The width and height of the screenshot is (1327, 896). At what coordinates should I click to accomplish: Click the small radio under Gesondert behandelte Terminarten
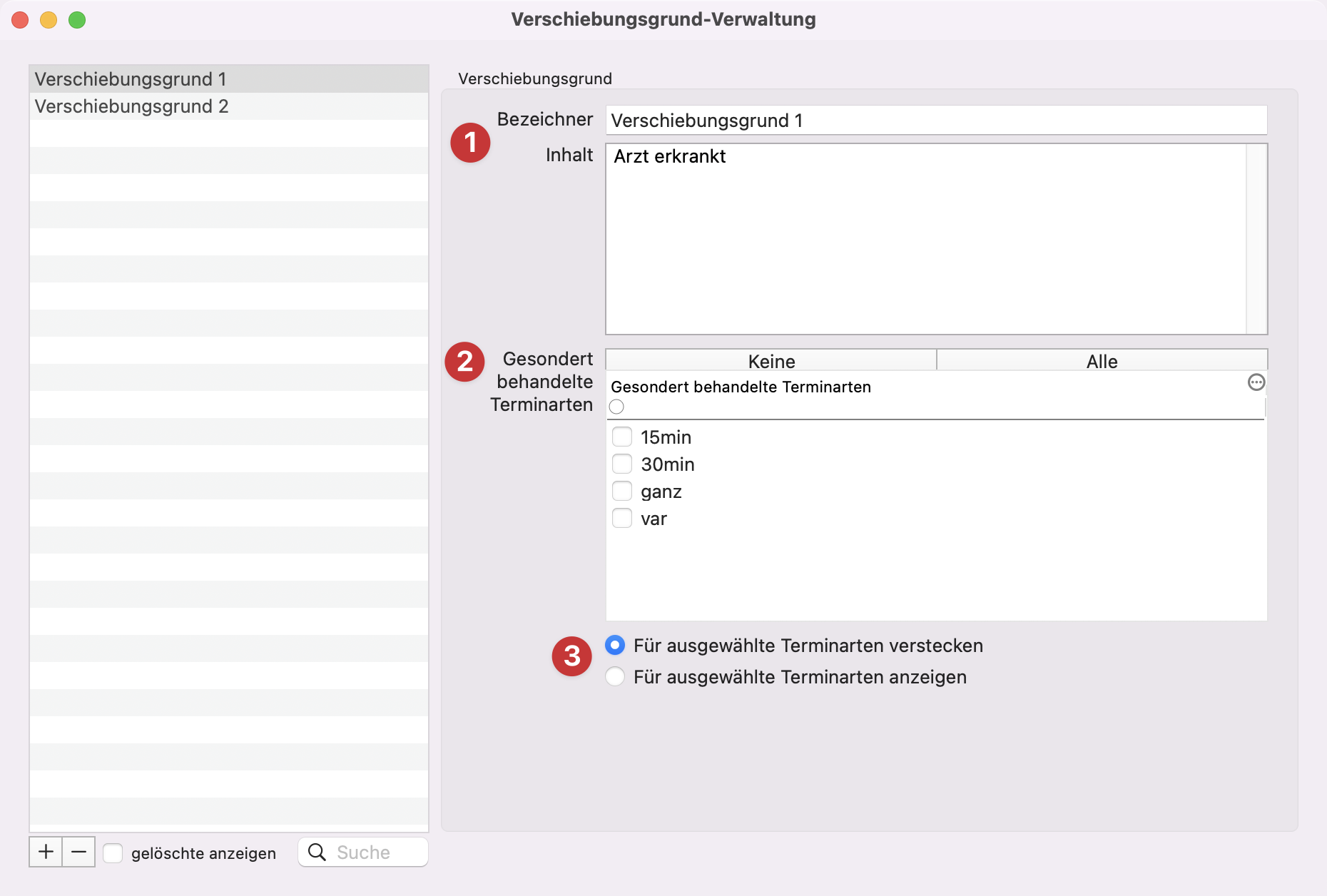616,407
